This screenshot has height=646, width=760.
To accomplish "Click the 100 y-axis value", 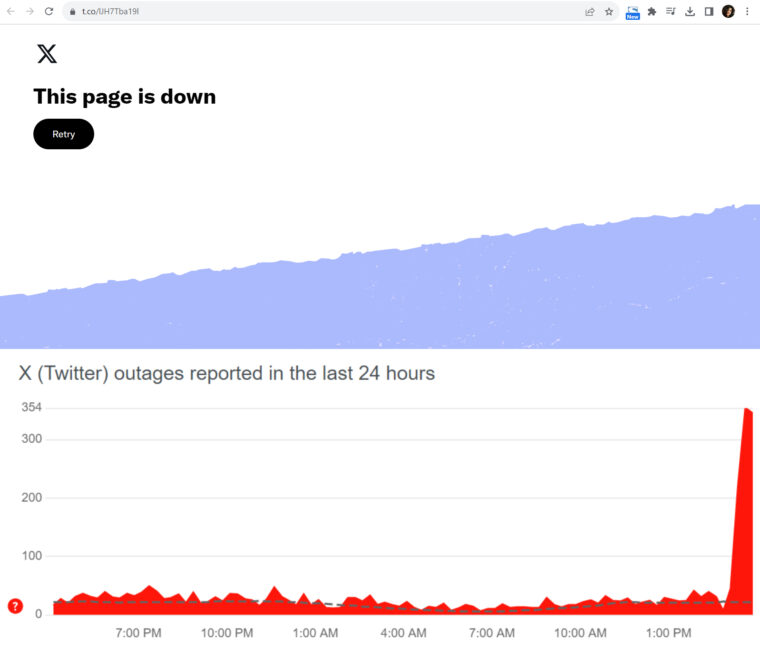I will pyautogui.click(x=32, y=555).
